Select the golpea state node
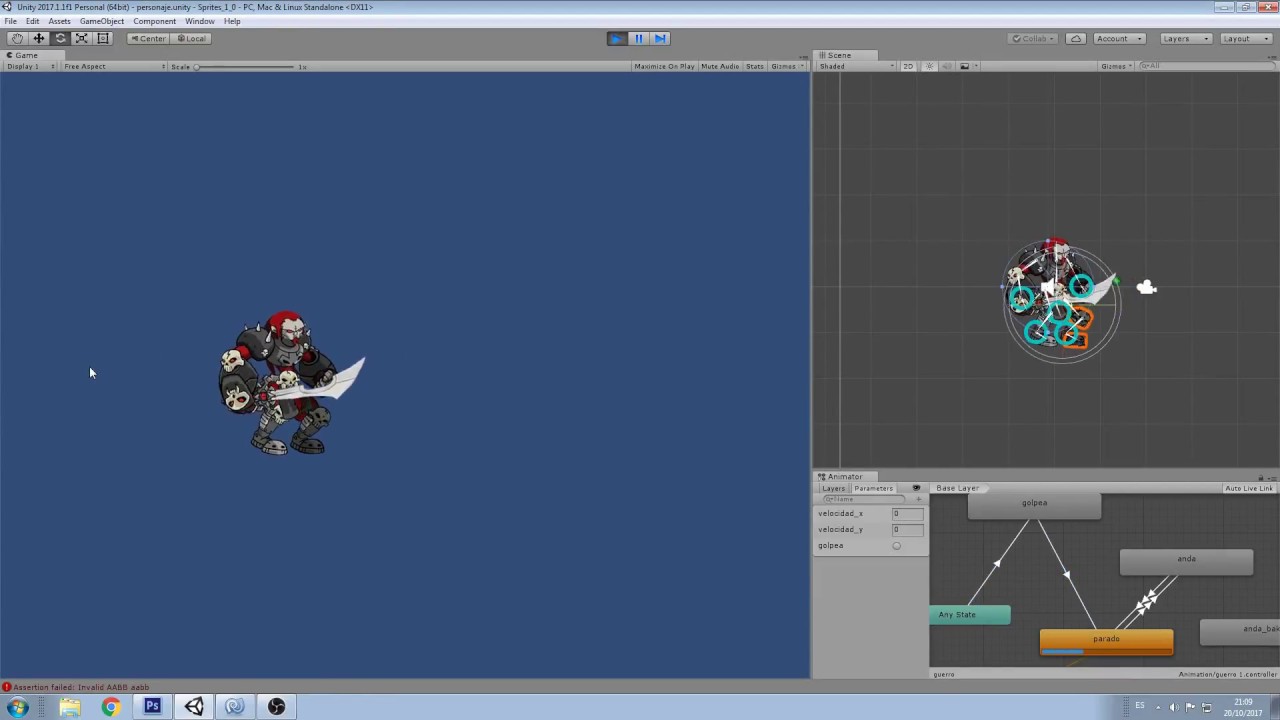This screenshot has width=1280, height=720. 1034,506
